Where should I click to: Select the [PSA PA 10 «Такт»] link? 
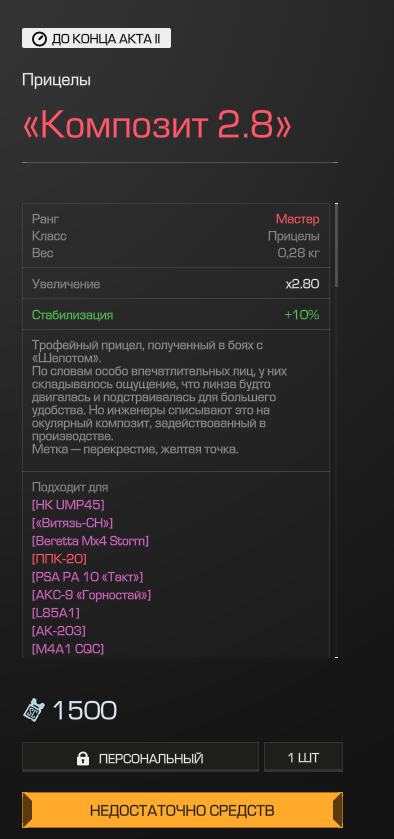click(87, 577)
